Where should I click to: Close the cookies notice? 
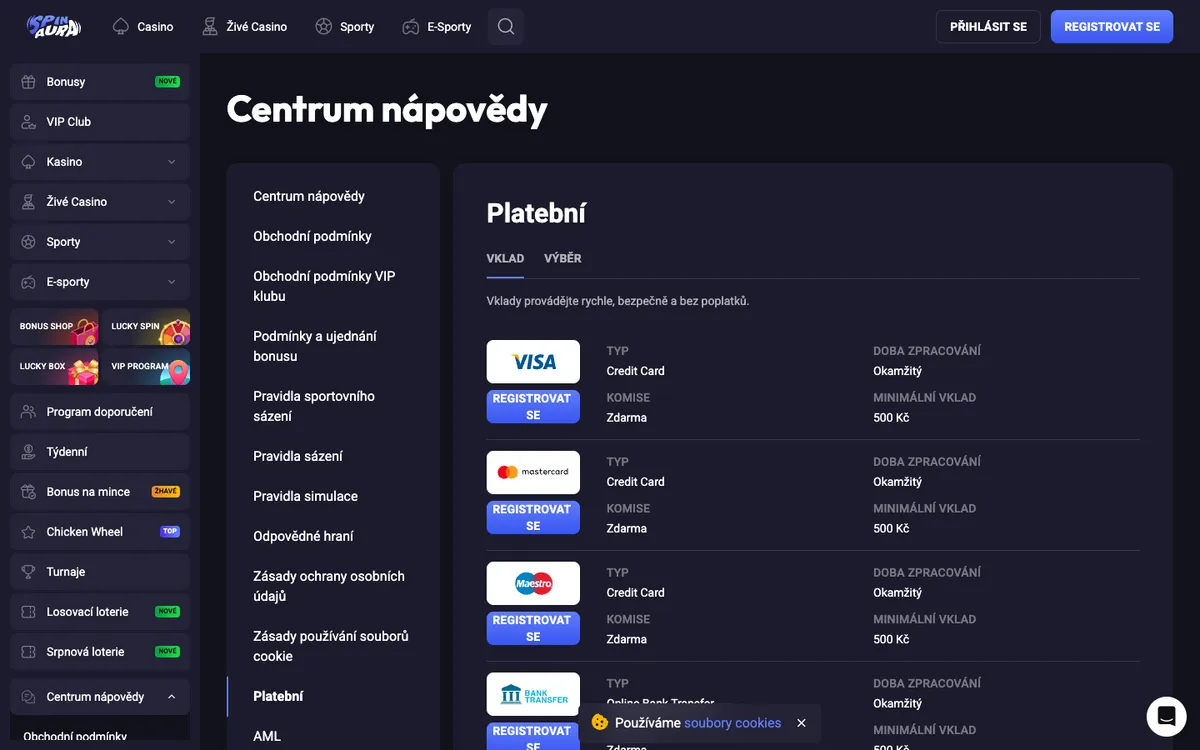(x=801, y=723)
